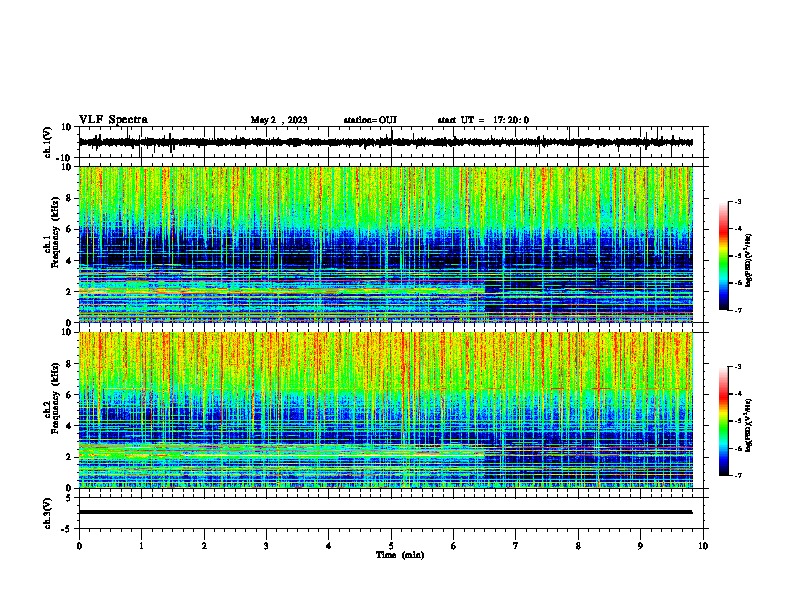Click the '6' kHz tick on ch.2 spectrogram

coord(69,395)
